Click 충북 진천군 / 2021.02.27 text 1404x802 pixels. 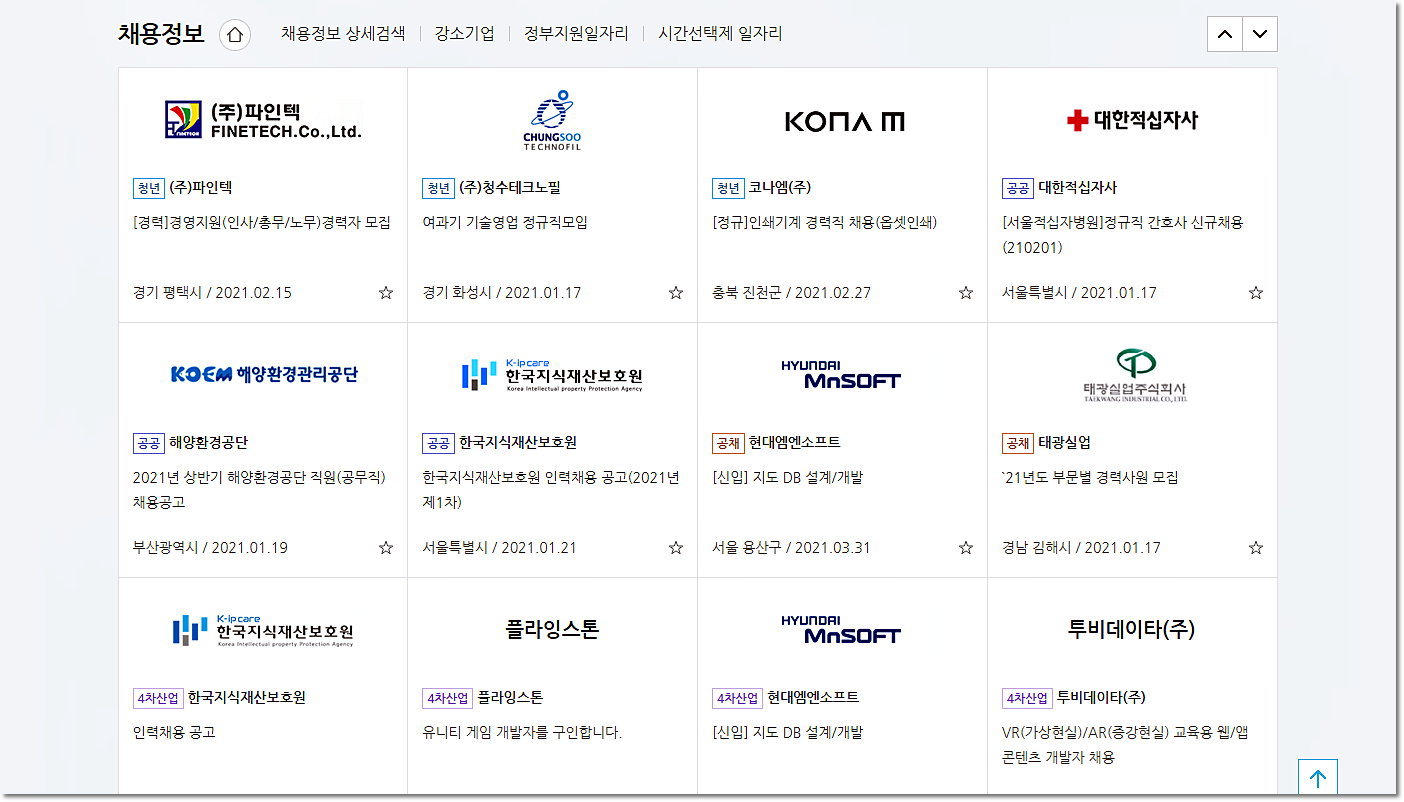click(792, 293)
